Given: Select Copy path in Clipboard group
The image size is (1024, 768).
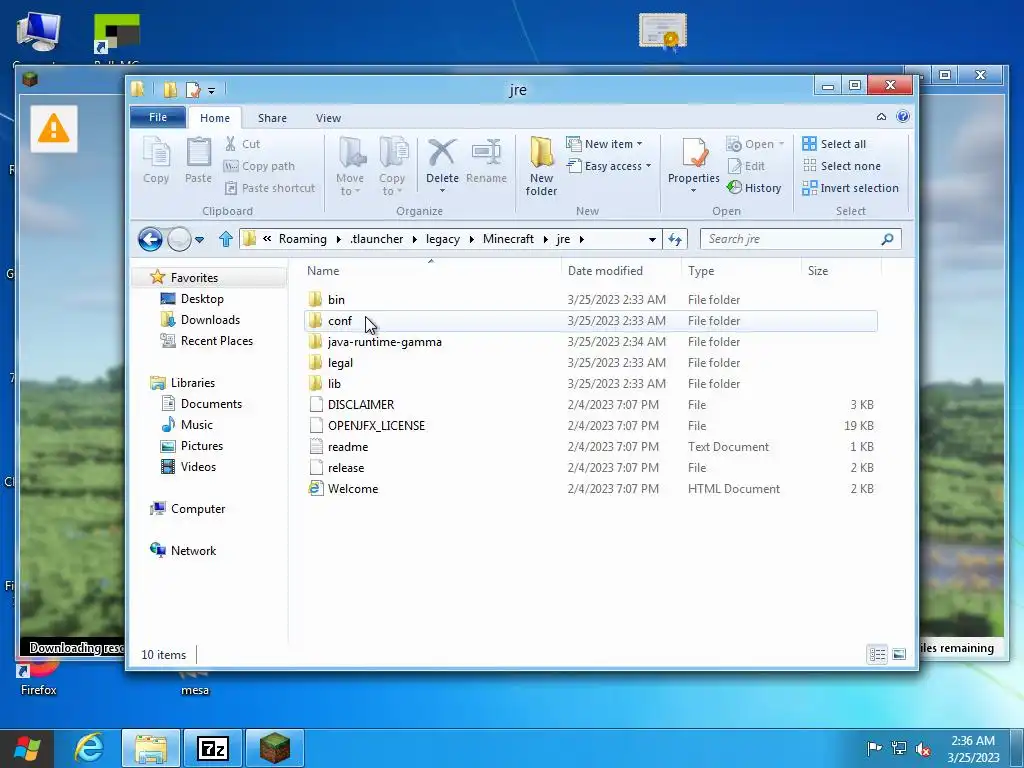Looking at the screenshot, I should (x=259, y=166).
